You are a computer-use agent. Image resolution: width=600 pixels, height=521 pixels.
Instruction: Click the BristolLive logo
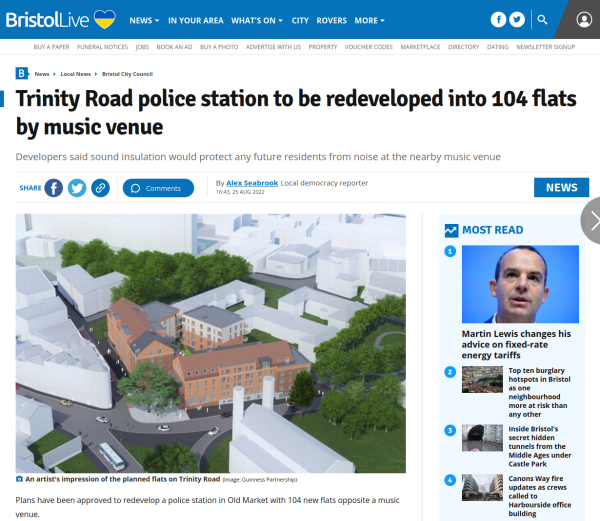click(60, 20)
